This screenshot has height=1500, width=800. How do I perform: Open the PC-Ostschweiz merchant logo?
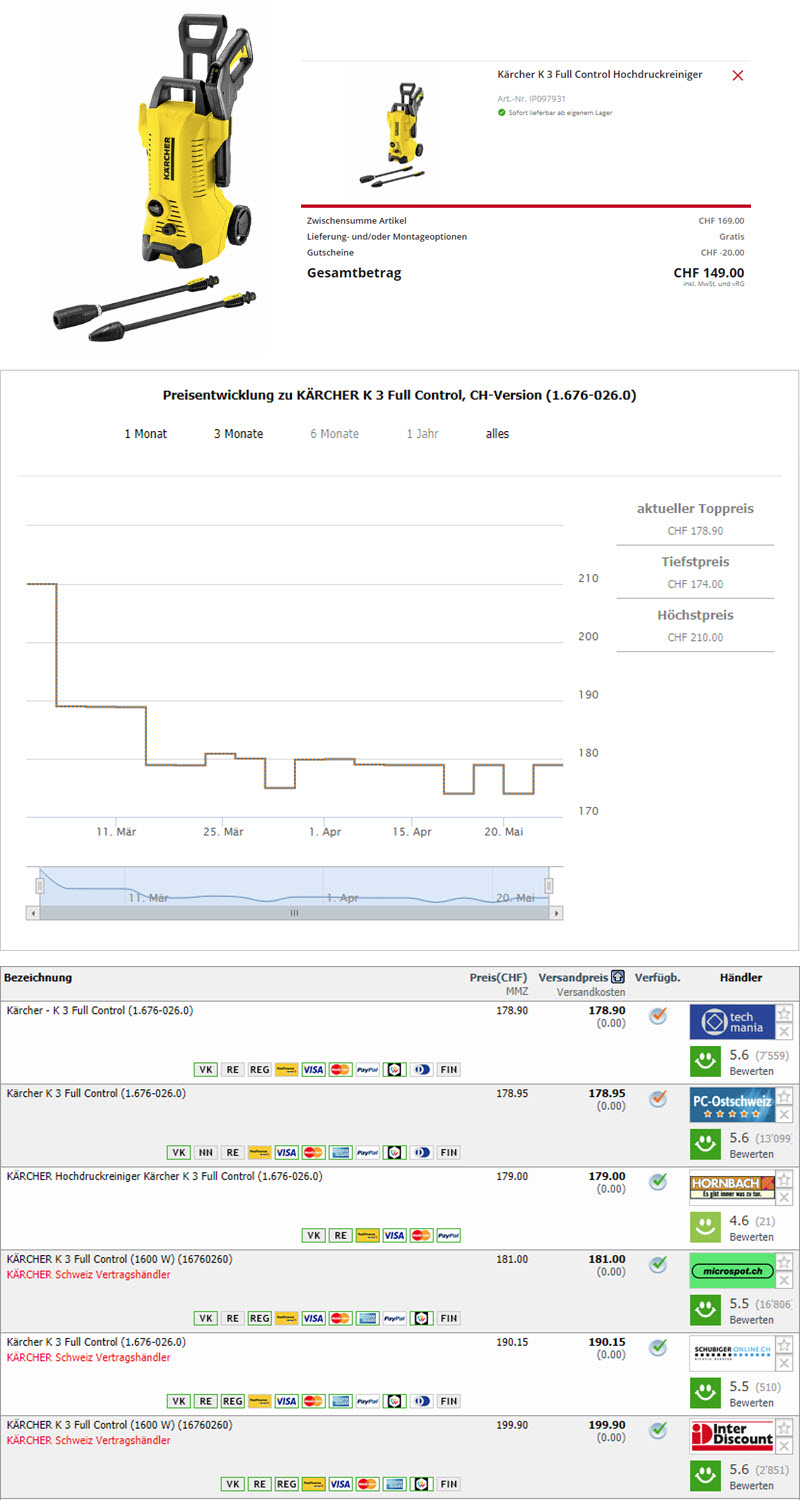(731, 1105)
